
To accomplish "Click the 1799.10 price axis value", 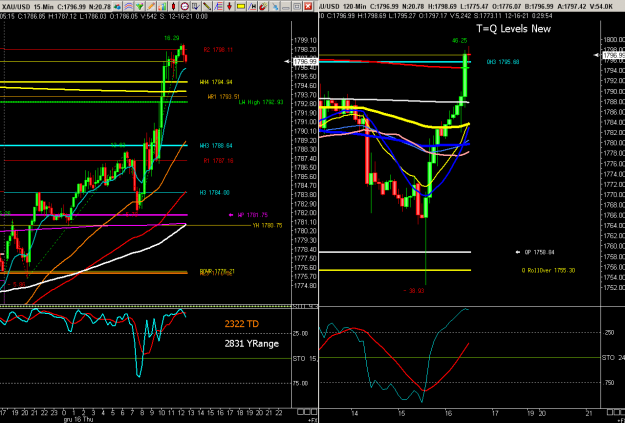I will tap(305, 40).
